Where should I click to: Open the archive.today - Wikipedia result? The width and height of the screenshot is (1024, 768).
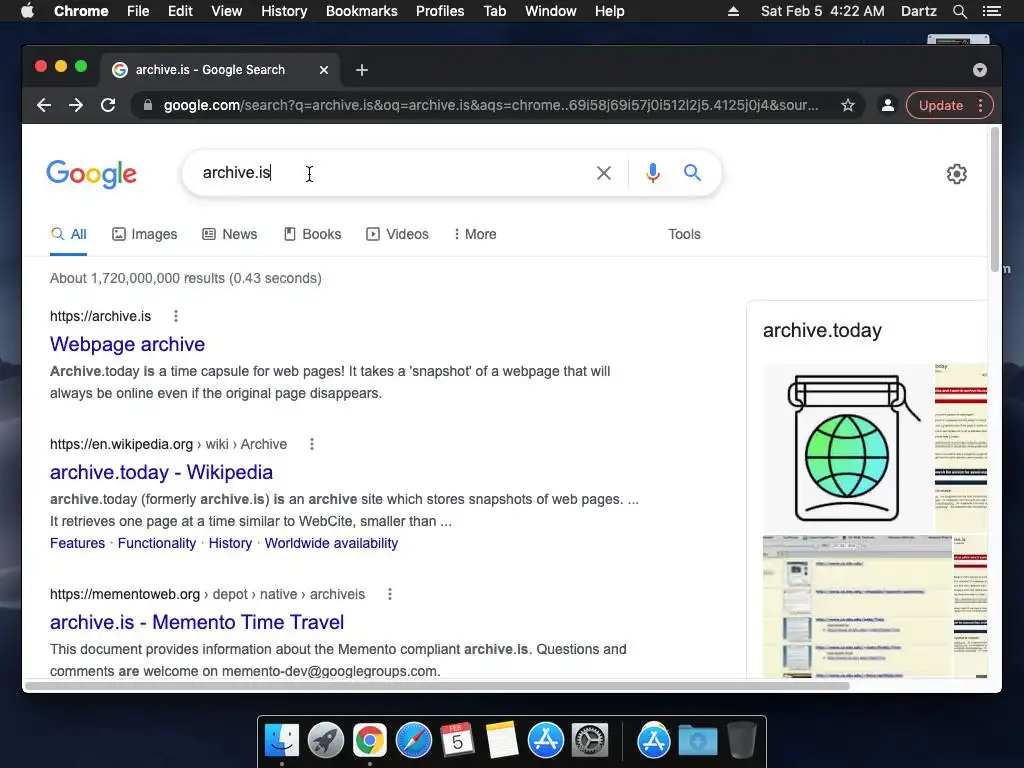pos(161,472)
